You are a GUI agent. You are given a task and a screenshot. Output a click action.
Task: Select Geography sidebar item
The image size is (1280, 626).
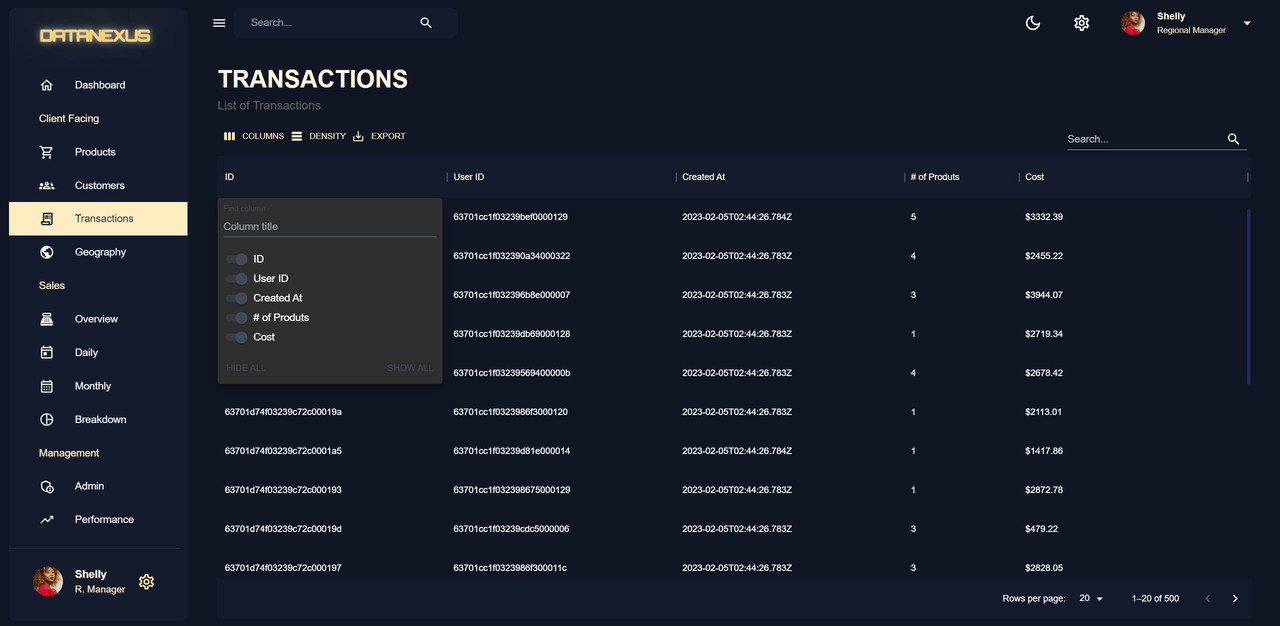(x=98, y=252)
